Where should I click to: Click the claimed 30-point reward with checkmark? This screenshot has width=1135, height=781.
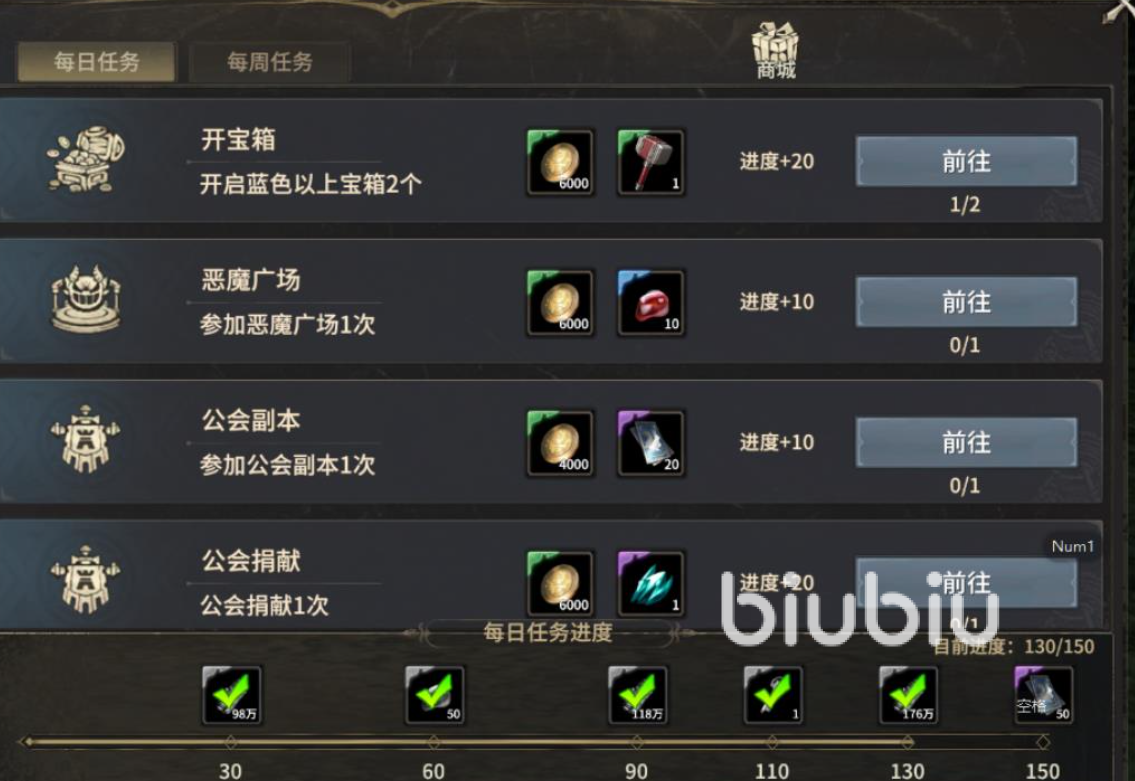pyautogui.click(x=231, y=695)
